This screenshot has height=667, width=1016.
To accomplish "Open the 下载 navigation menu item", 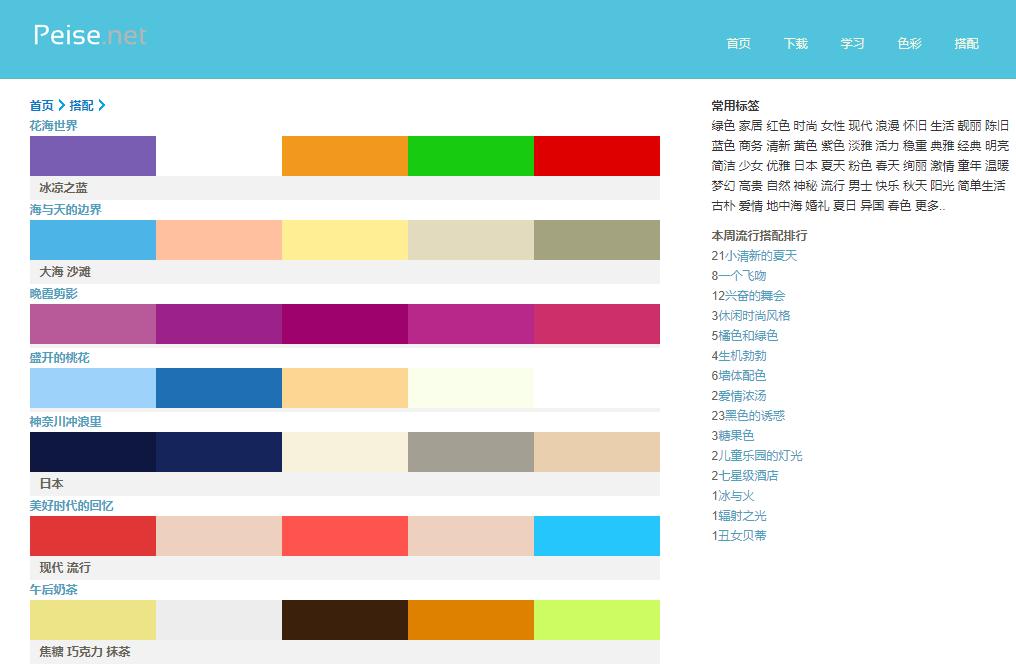I will coord(795,44).
